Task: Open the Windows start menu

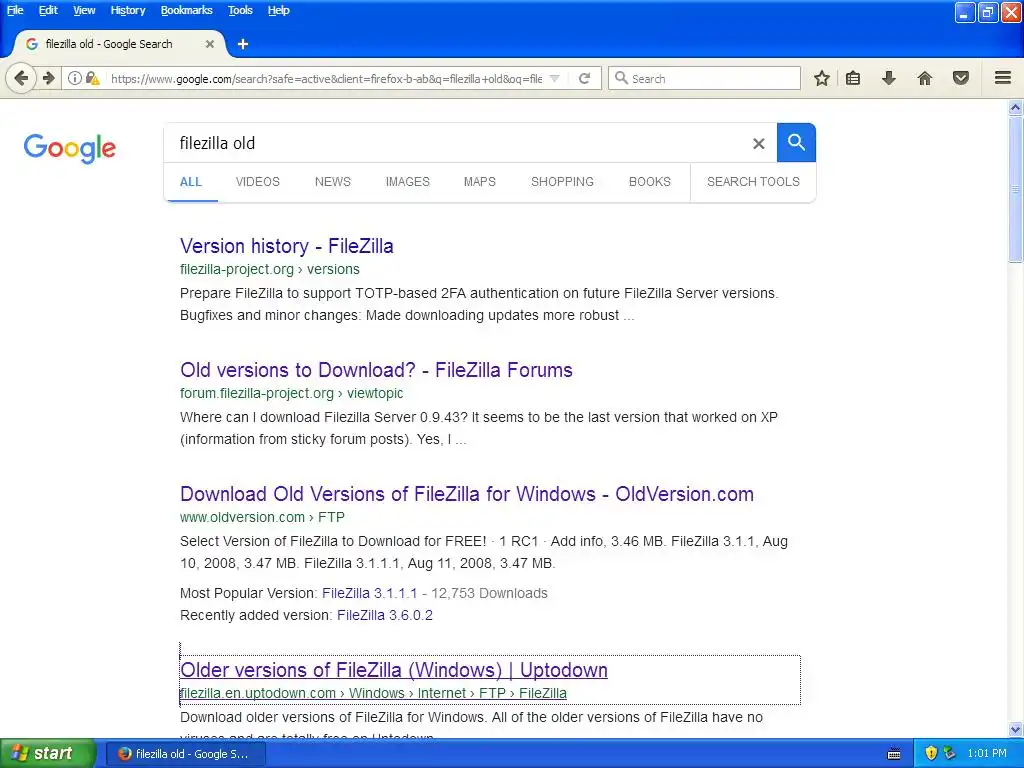Action: 46,754
